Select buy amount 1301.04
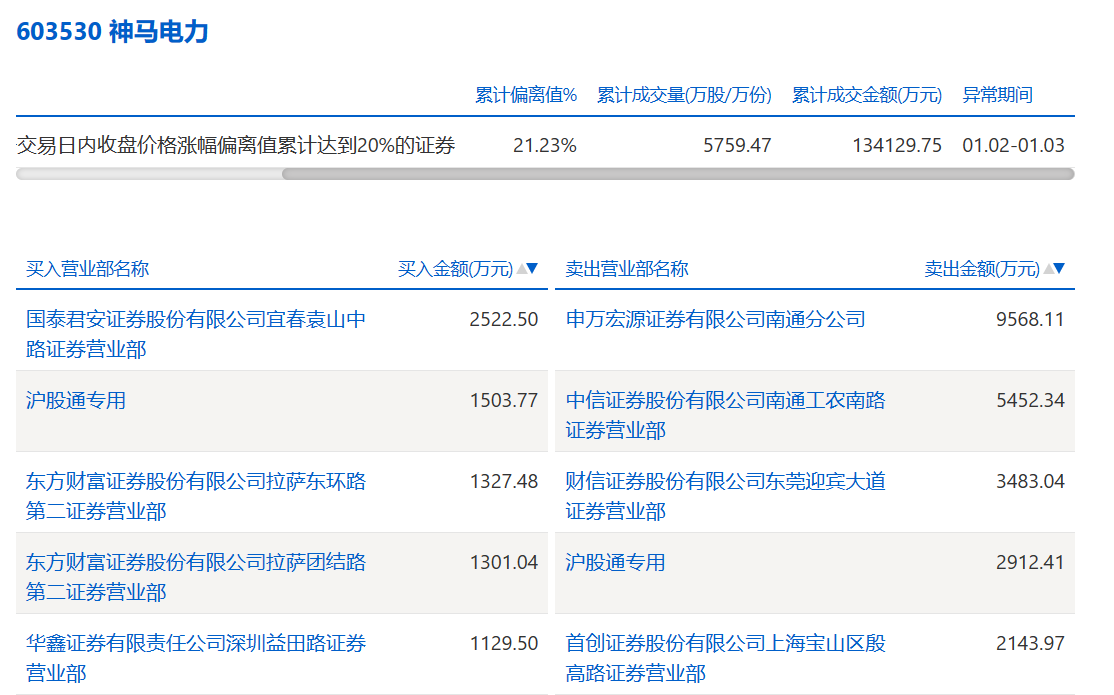Screen dimensions: 1114x695 [504, 562]
